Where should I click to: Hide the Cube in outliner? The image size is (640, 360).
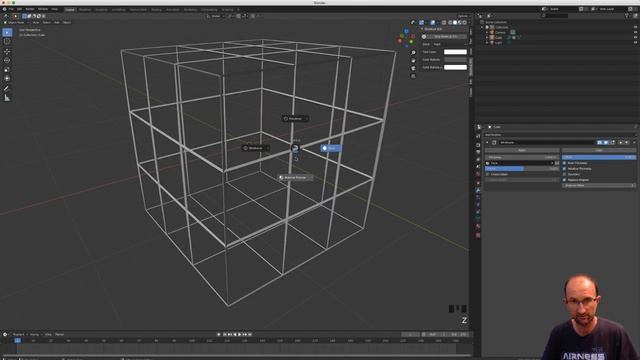pyautogui.click(x=636, y=37)
